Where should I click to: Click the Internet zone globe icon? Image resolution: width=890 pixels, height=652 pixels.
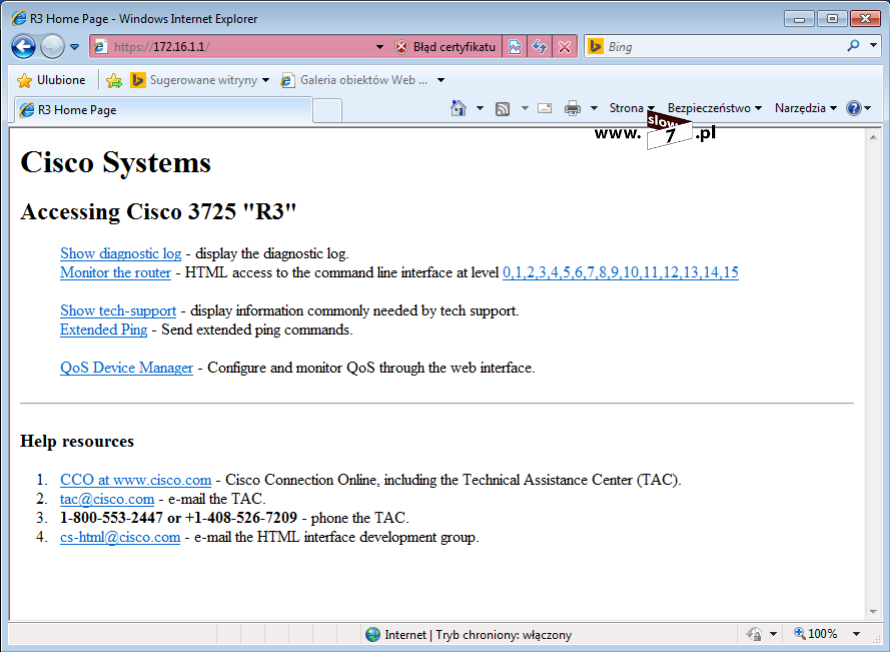[373, 634]
